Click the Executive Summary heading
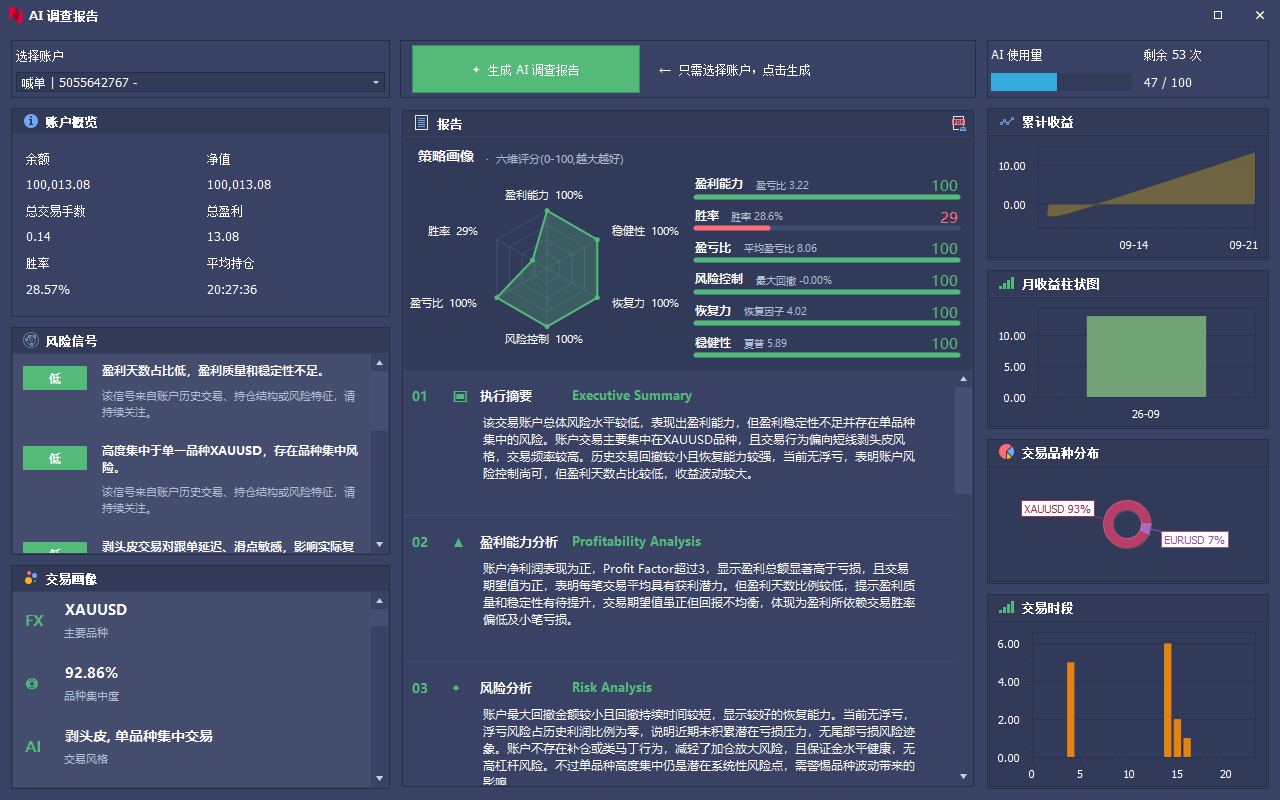Image resolution: width=1280 pixels, height=800 pixels. pos(632,396)
